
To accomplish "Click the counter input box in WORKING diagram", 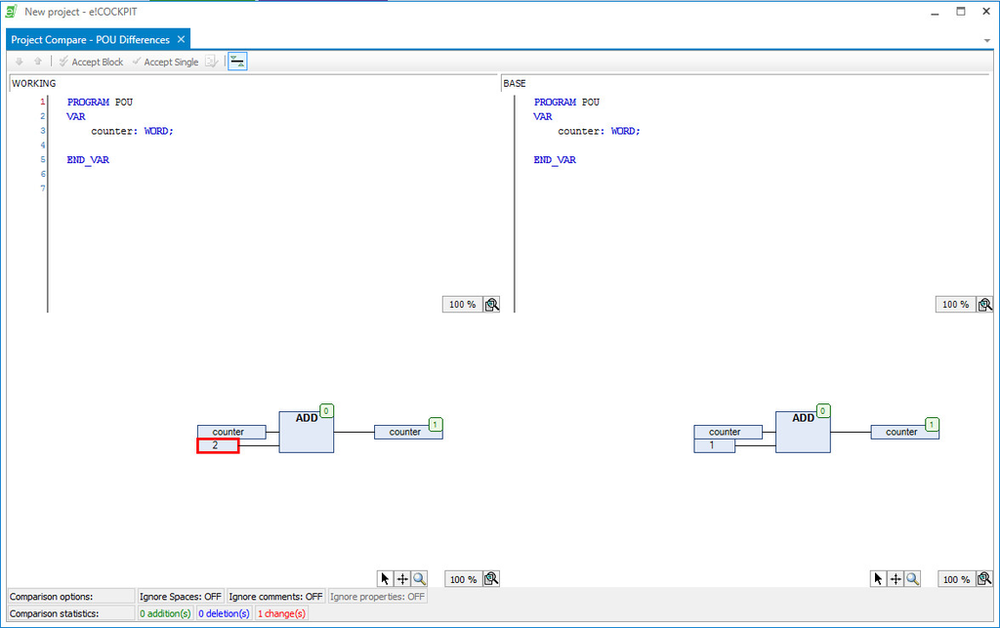I will [232, 432].
